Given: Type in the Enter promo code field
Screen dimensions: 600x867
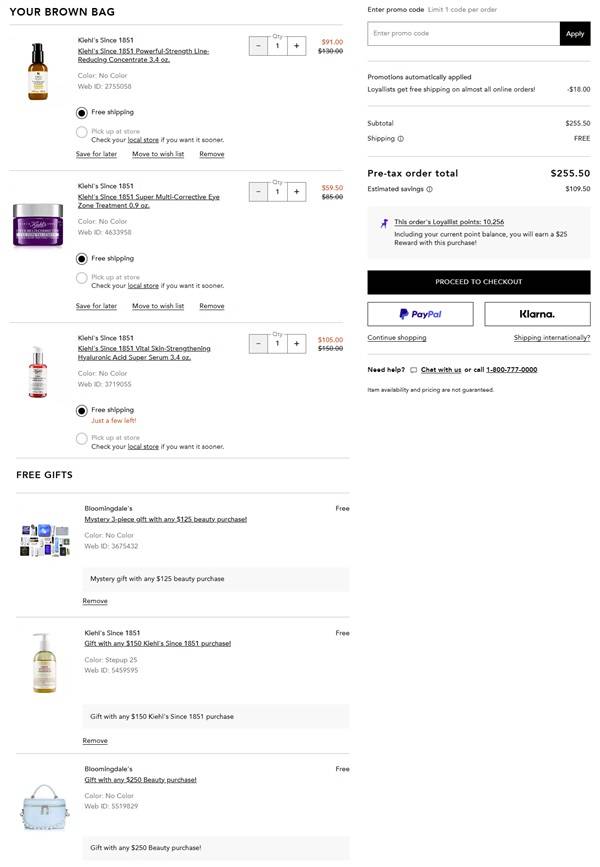Looking at the screenshot, I should pos(463,34).
